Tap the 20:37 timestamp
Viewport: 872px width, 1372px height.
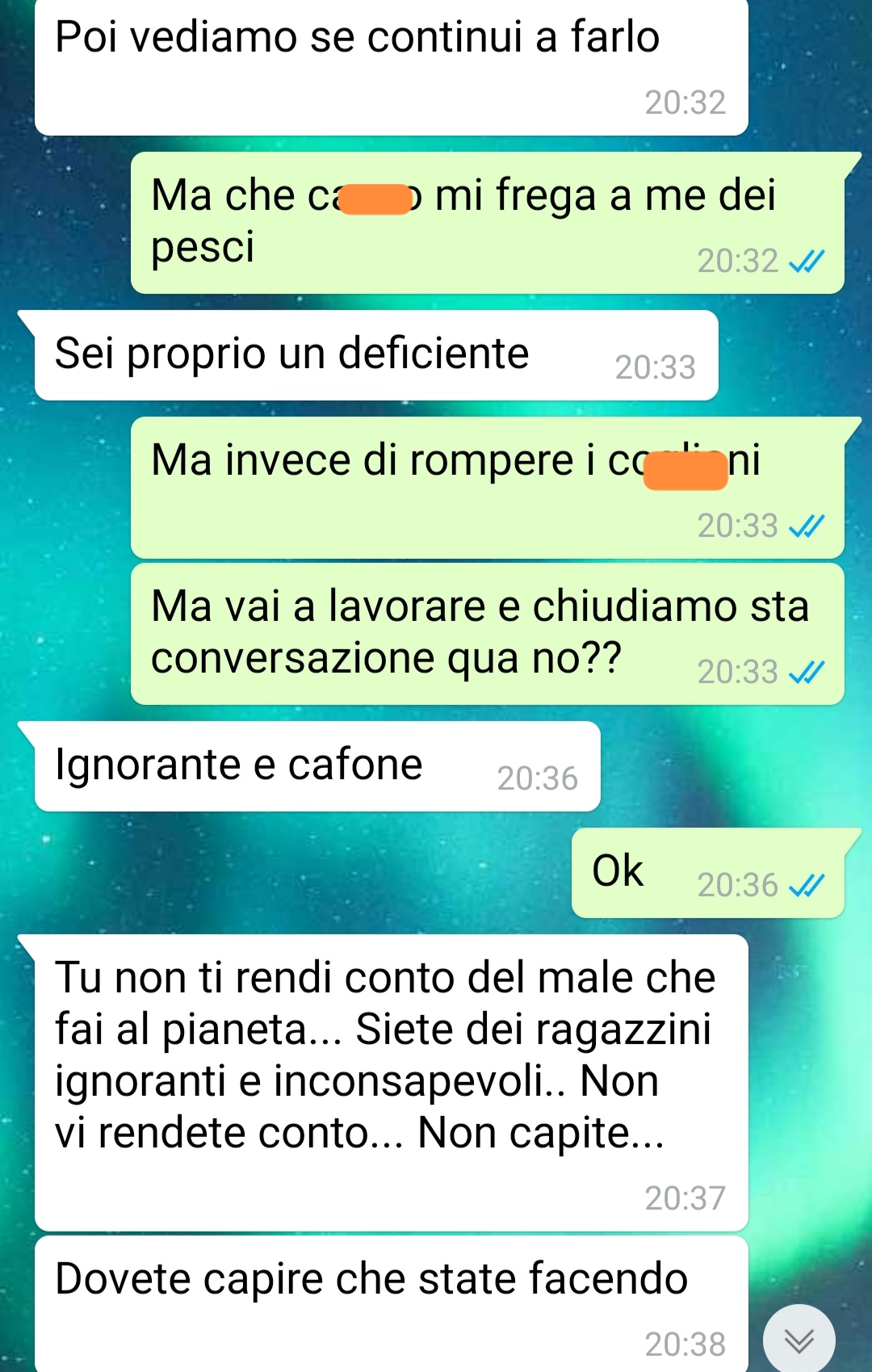(685, 1198)
